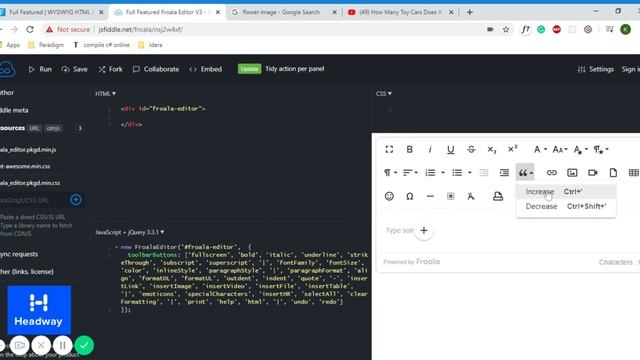Insert ordered list

[430, 173]
